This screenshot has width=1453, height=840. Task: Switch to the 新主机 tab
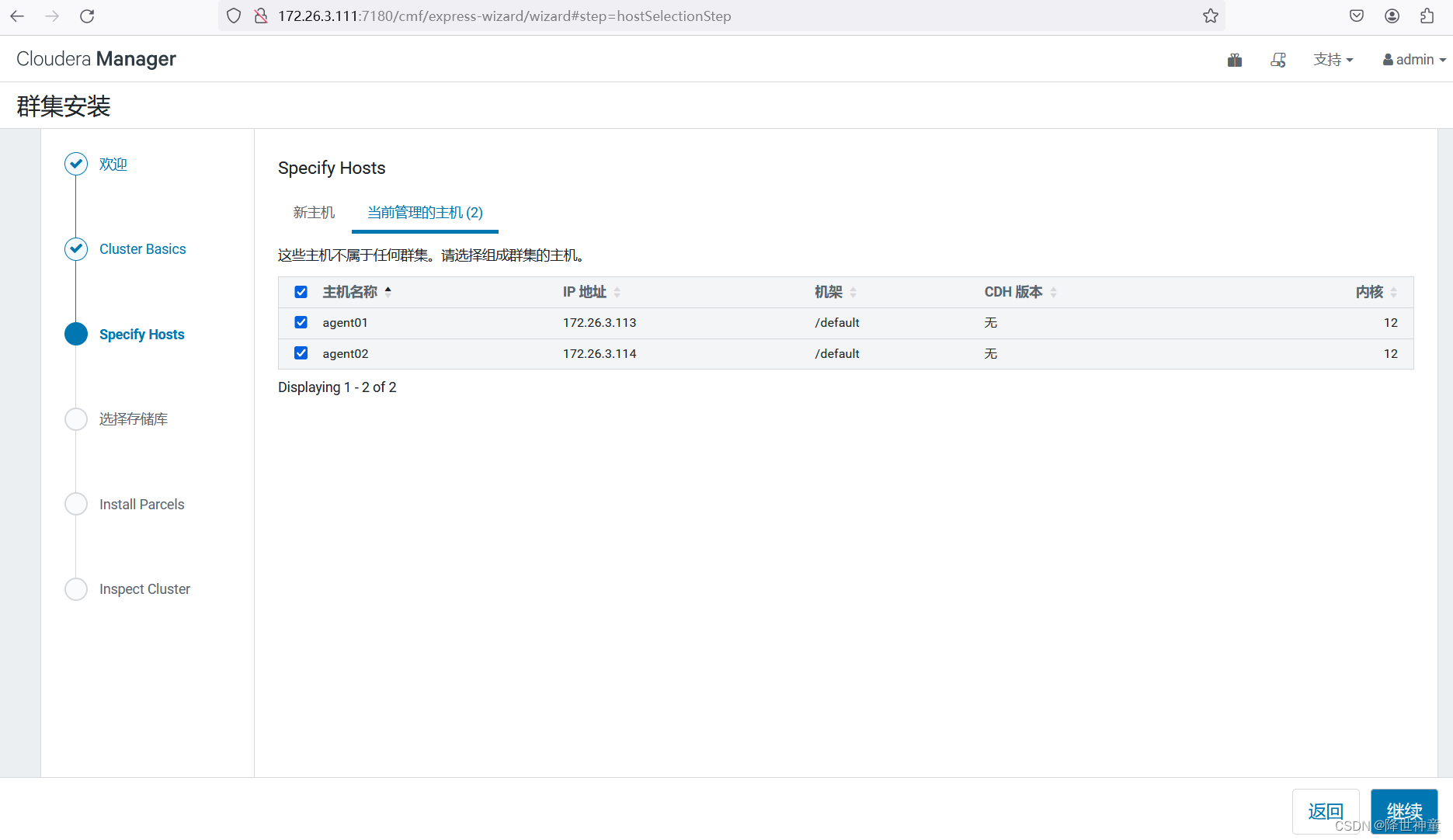314,212
